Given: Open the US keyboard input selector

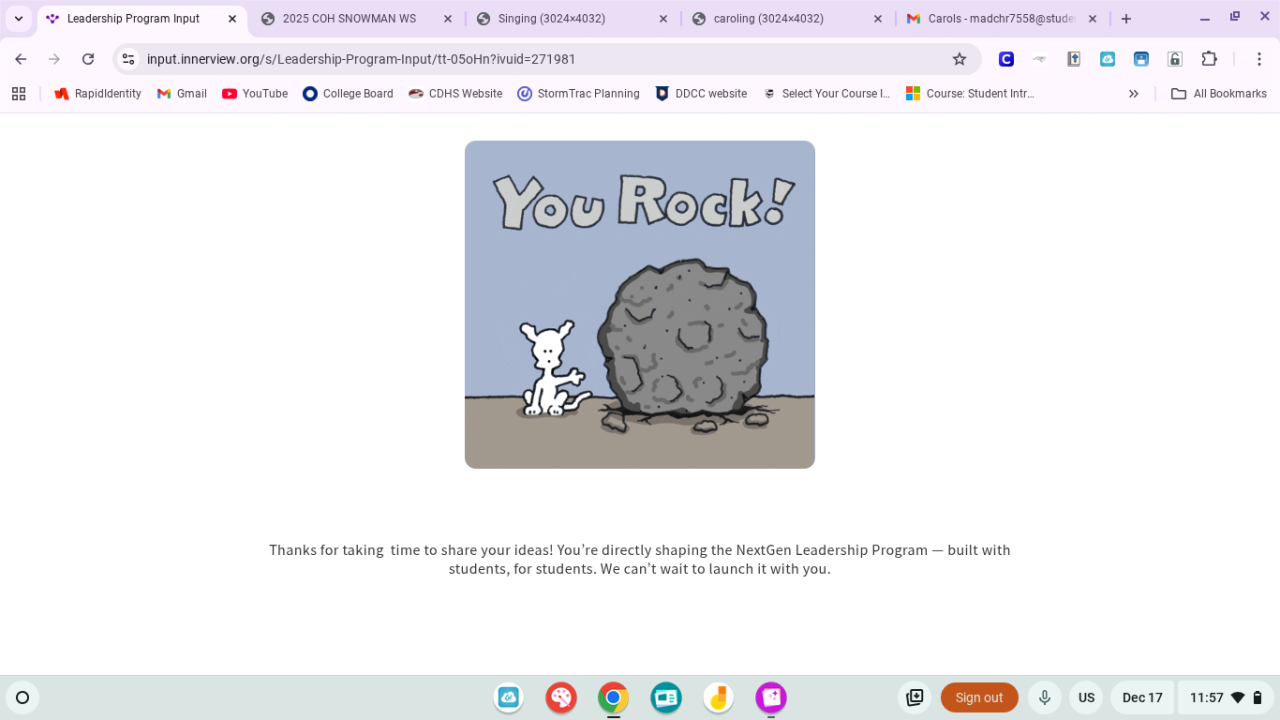Looking at the screenshot, I should click(x=1087, y=697).
